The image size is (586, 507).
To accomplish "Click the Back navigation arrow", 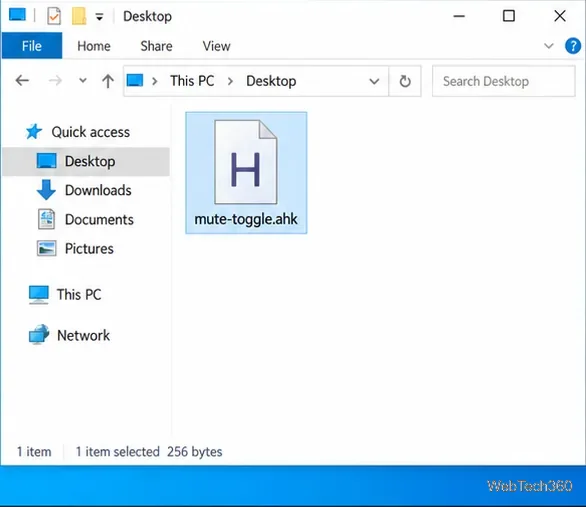I will coord(22,80).
